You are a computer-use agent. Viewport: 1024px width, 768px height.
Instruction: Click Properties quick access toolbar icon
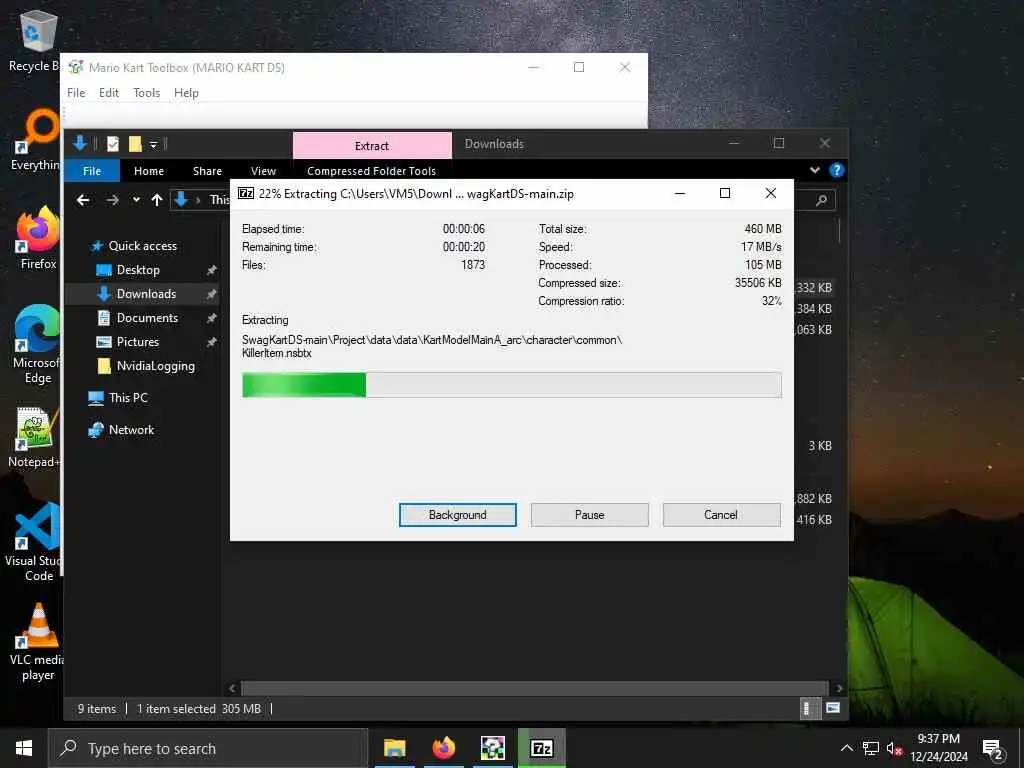113,144
